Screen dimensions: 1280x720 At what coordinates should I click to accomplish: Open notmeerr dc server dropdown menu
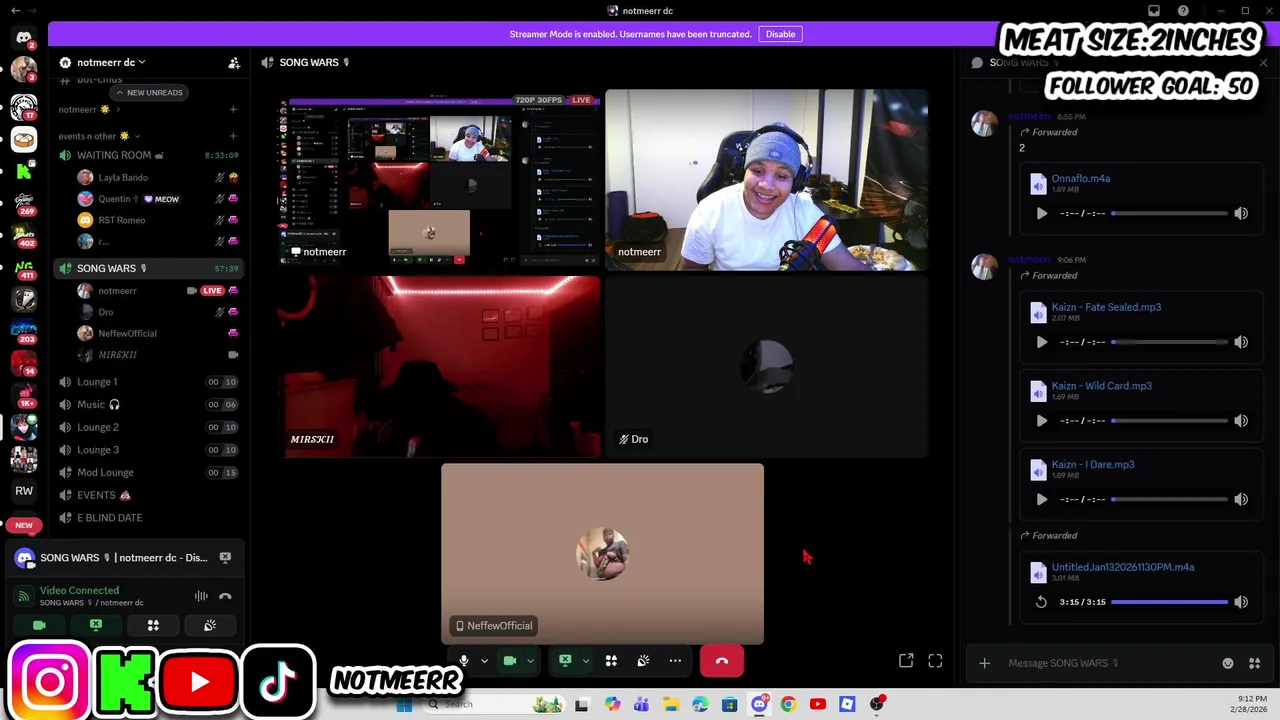pos(110,63)
